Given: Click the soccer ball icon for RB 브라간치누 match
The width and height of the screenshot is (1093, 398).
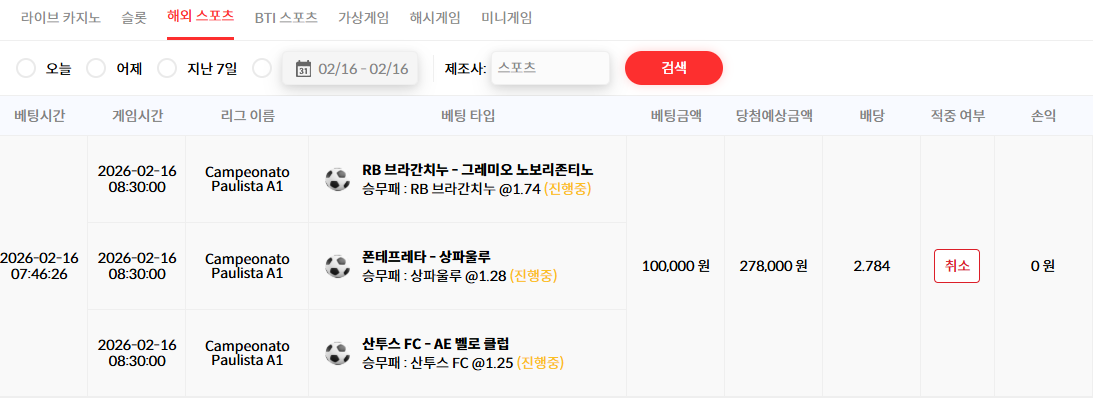Looking at the screenshot, I should click(x=337, y=178).
